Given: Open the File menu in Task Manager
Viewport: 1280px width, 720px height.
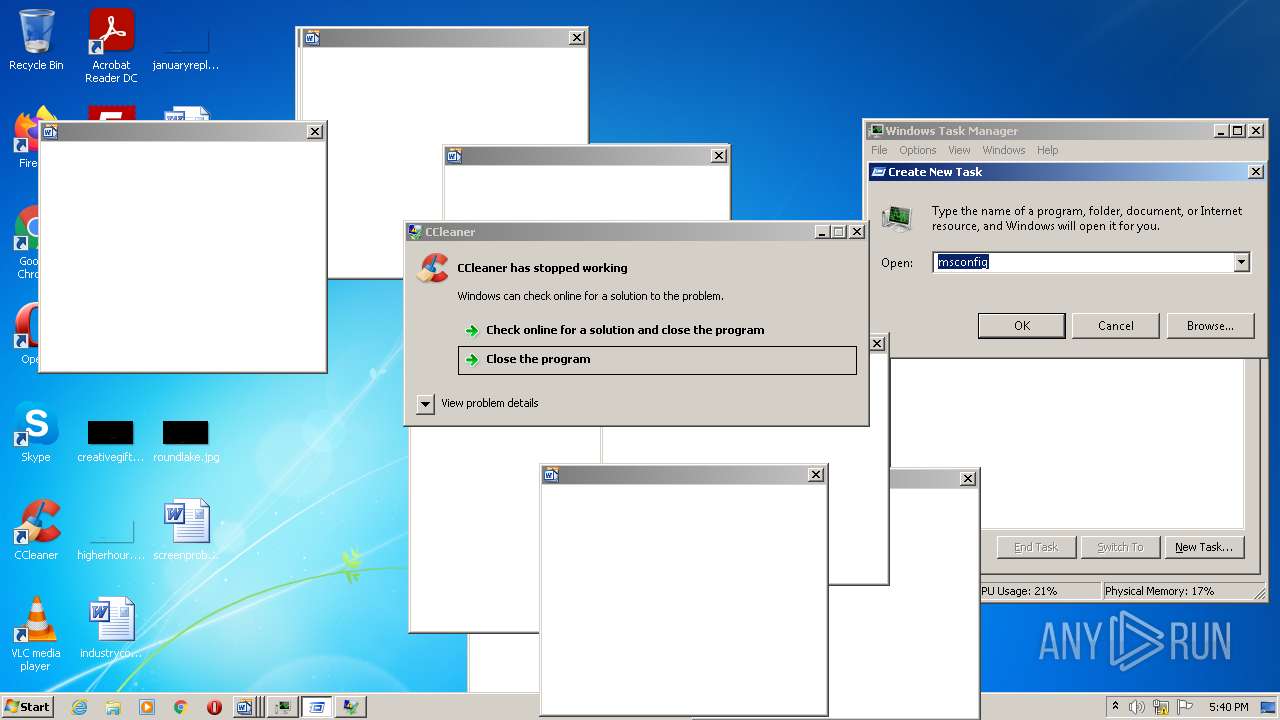Looking at the screenshot, I should pyautogui.click(x=879, y=150).
